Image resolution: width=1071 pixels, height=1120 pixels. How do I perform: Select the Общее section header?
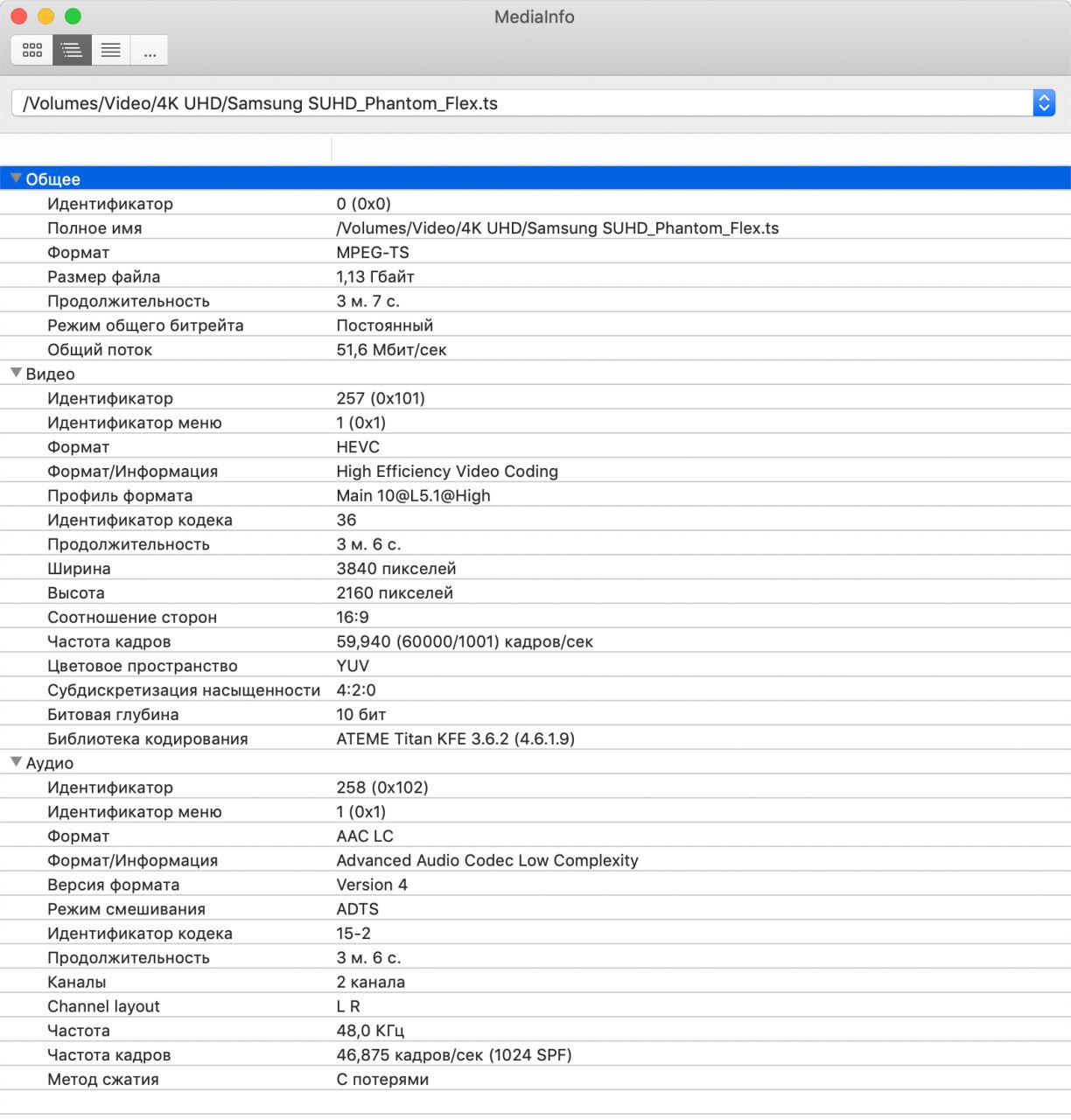(x=535, y=178)
